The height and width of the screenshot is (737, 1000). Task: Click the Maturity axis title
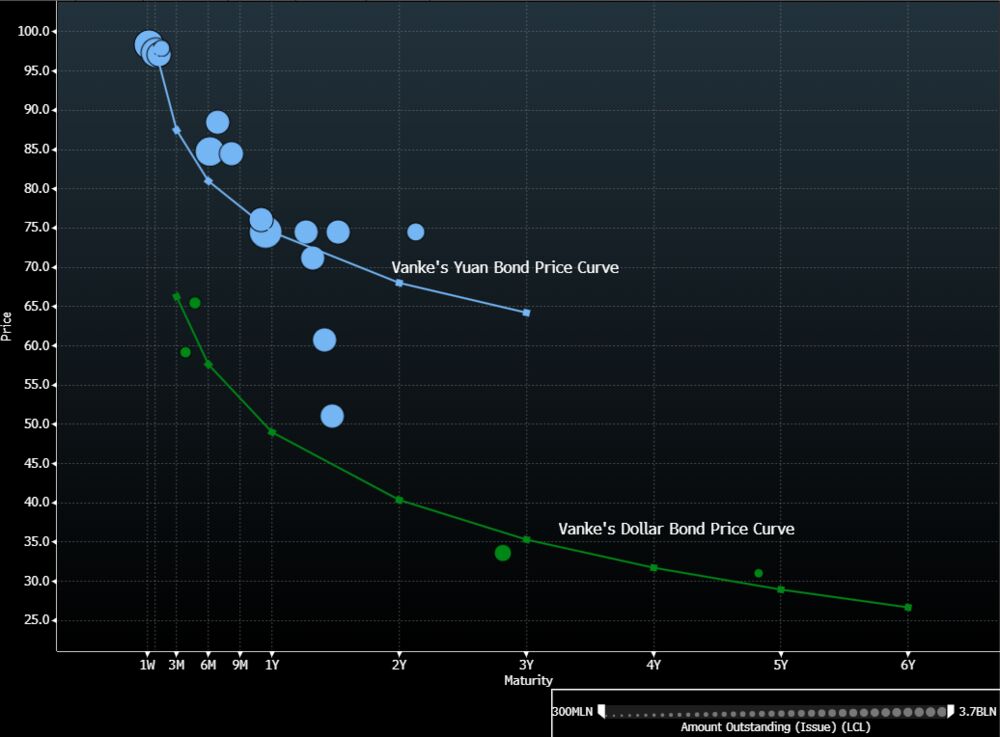tap(528, 680)
